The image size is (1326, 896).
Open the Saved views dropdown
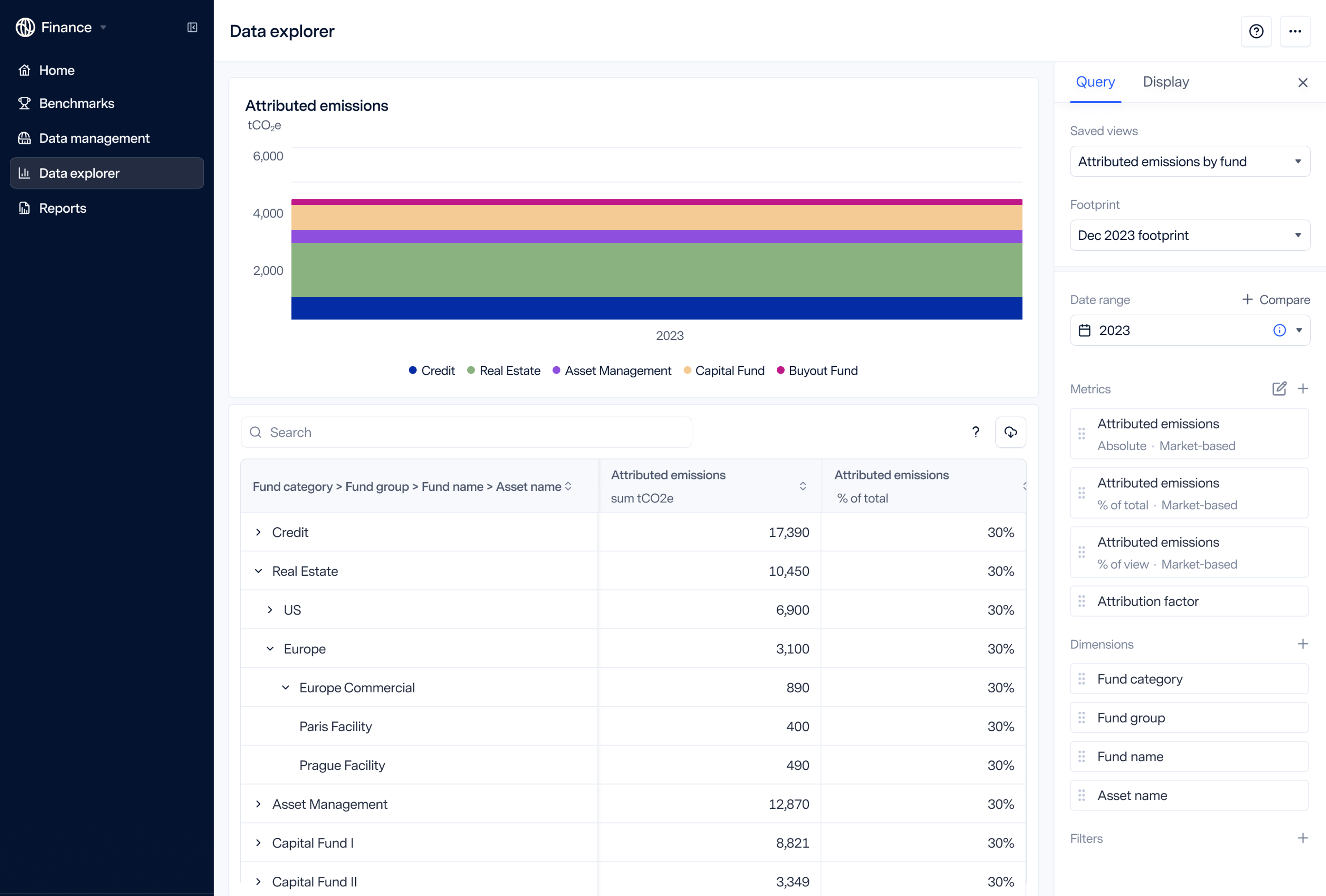(x=1190, y=161)
